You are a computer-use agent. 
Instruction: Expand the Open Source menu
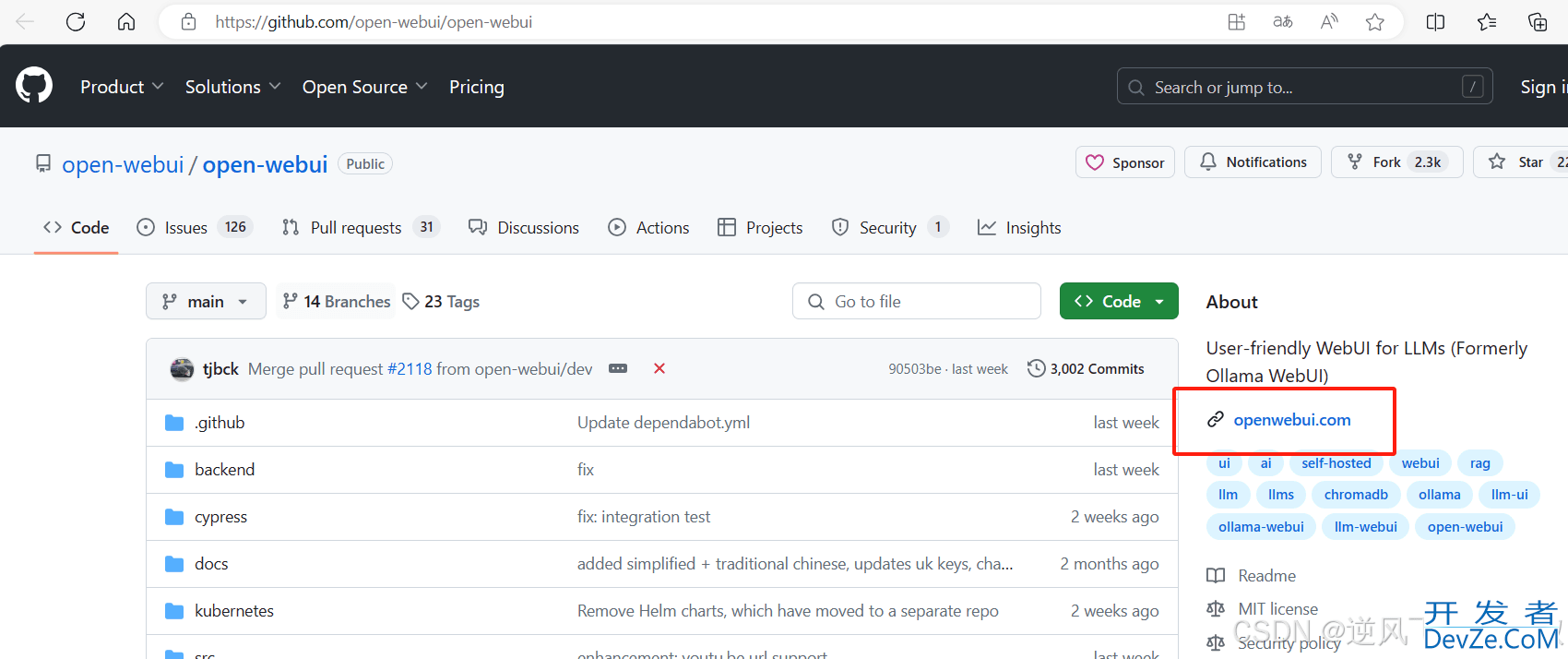tap(364, 87)
